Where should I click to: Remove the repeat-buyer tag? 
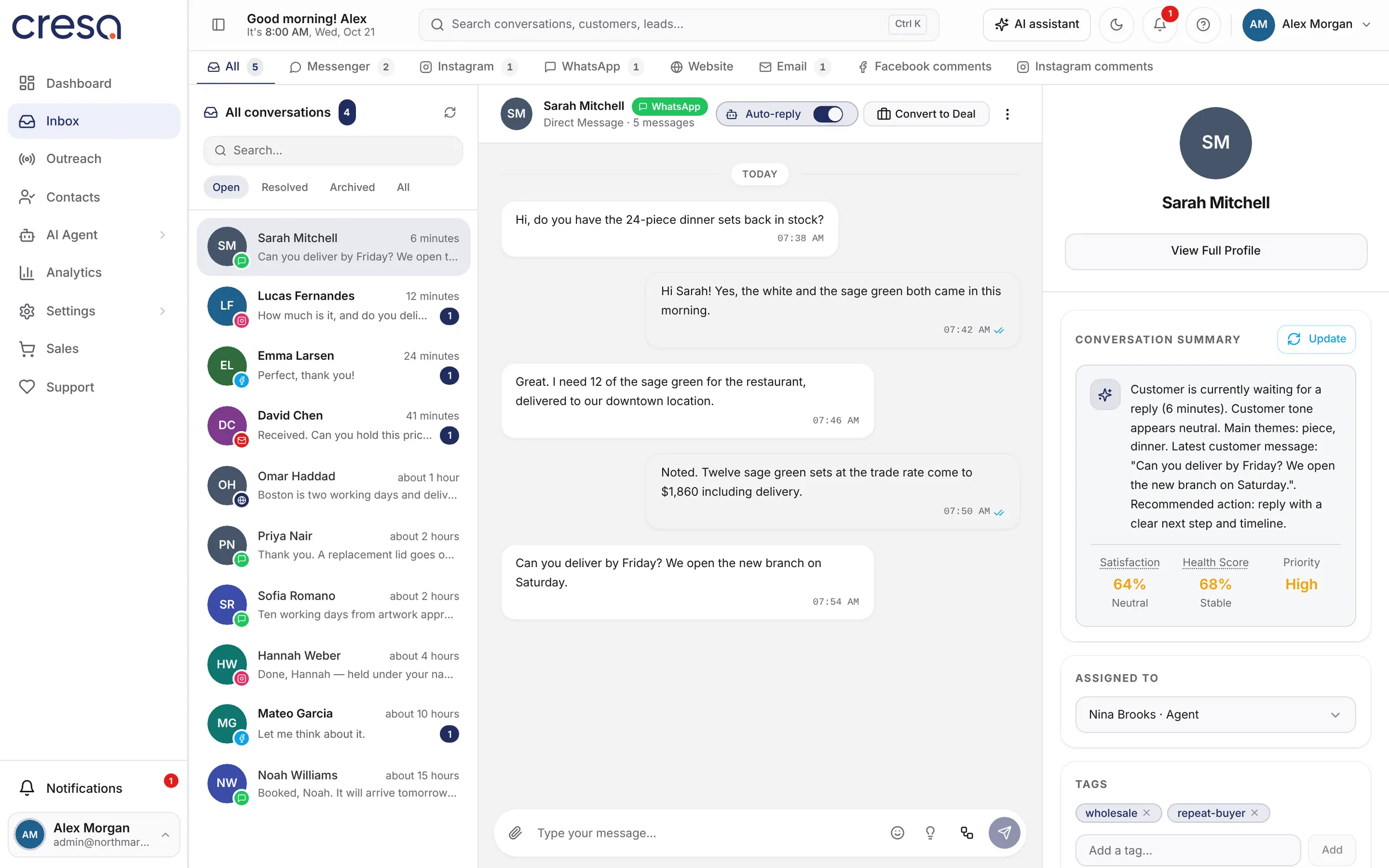[x=1255, y=813]
